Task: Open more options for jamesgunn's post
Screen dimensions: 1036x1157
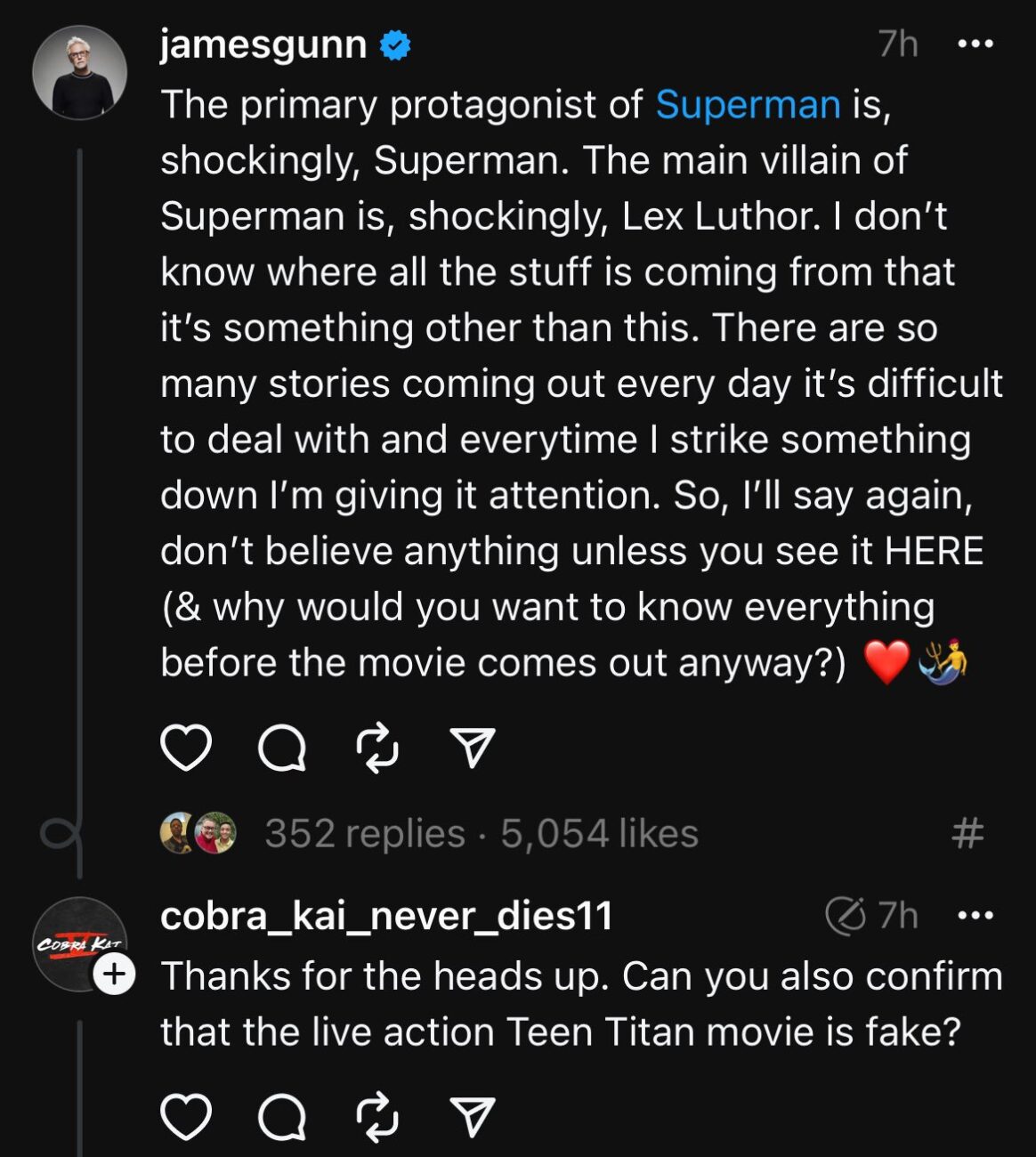Action: pyautogui.click(x=975, y=44)
